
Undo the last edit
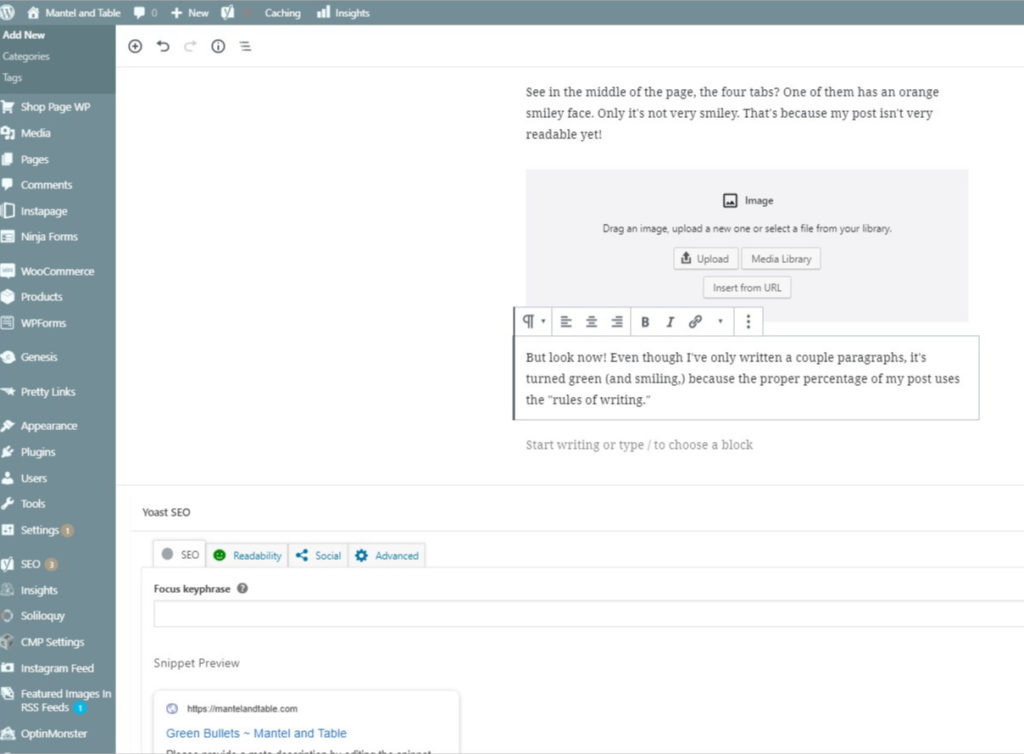(163, 46)
